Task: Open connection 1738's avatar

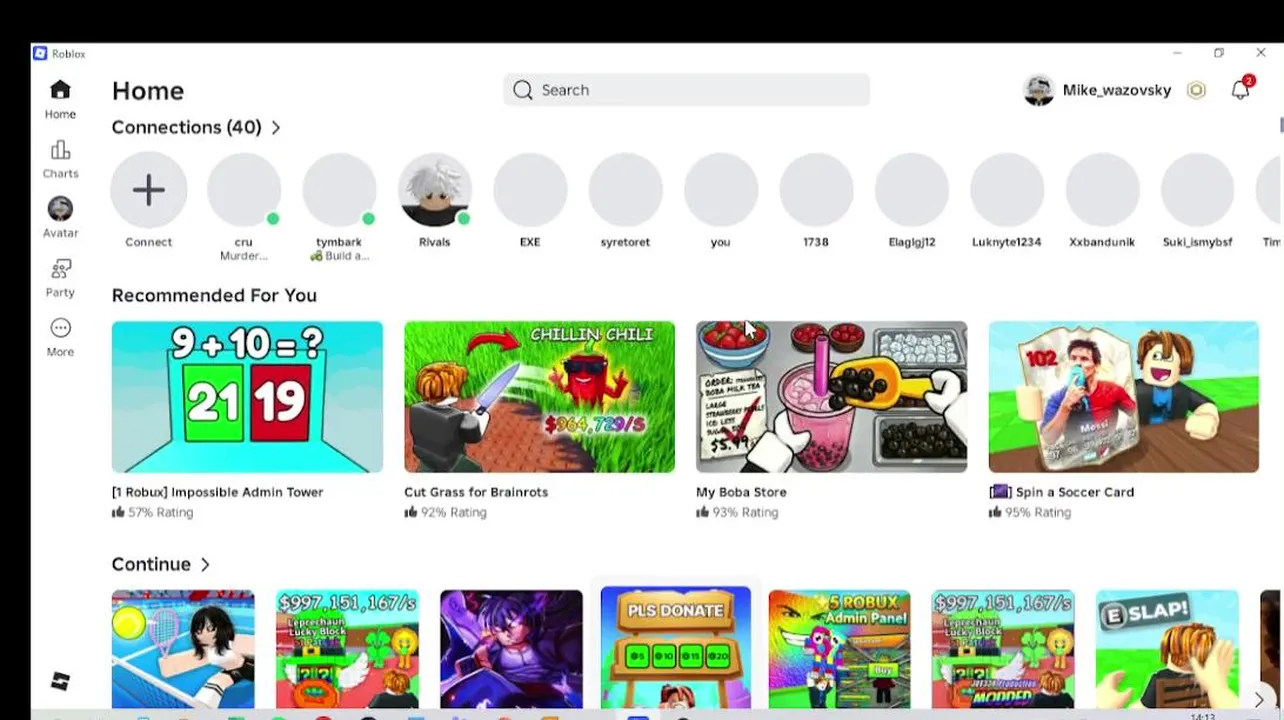Action: point(816,190)
